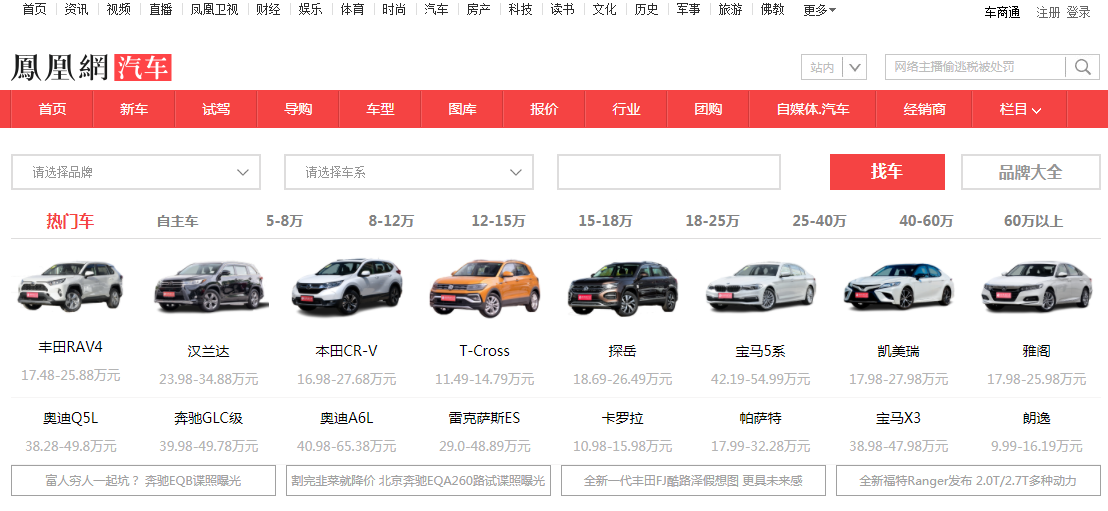Viewport: 1108px width, 511px height.
Task: Open the 宝马X3 model link
Action: [x=898, y=418]
